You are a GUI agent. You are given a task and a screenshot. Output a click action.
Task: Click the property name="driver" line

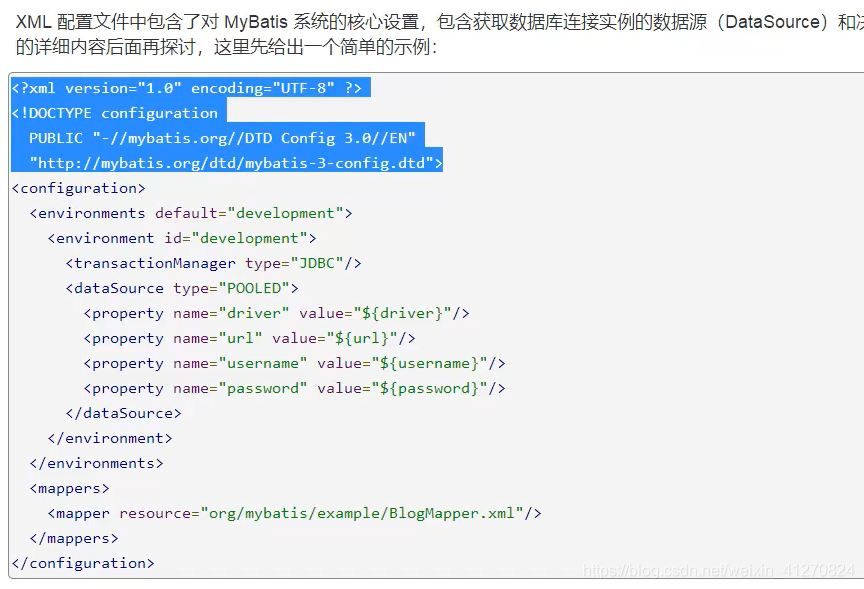(277, 313)
